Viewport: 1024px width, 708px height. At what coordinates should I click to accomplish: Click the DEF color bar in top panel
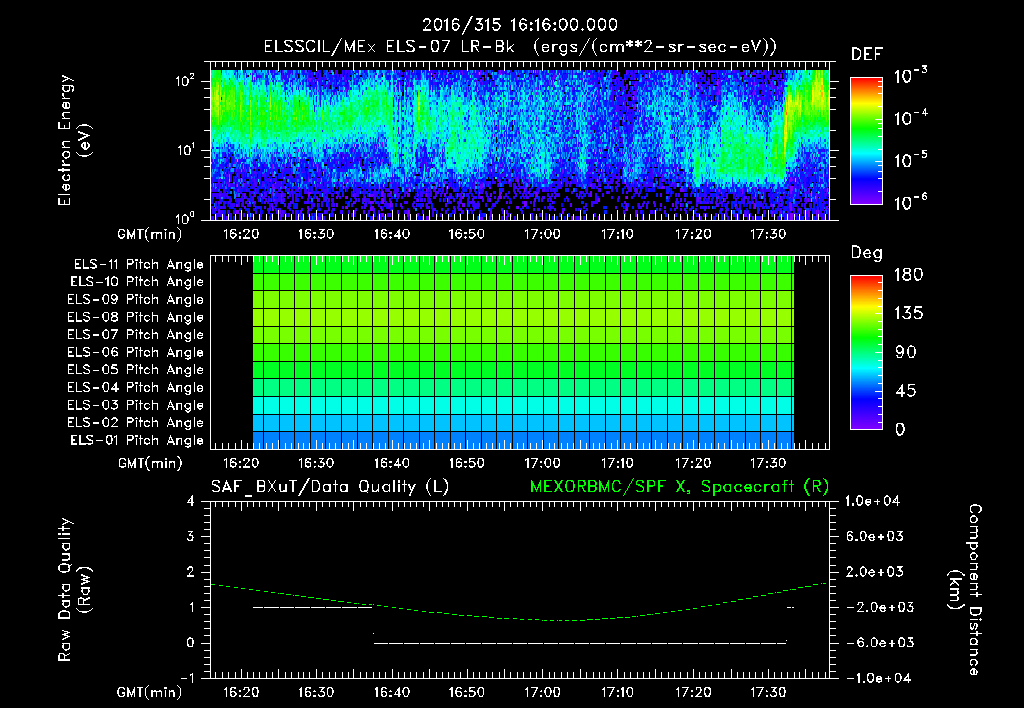click(x=866, y=141)
